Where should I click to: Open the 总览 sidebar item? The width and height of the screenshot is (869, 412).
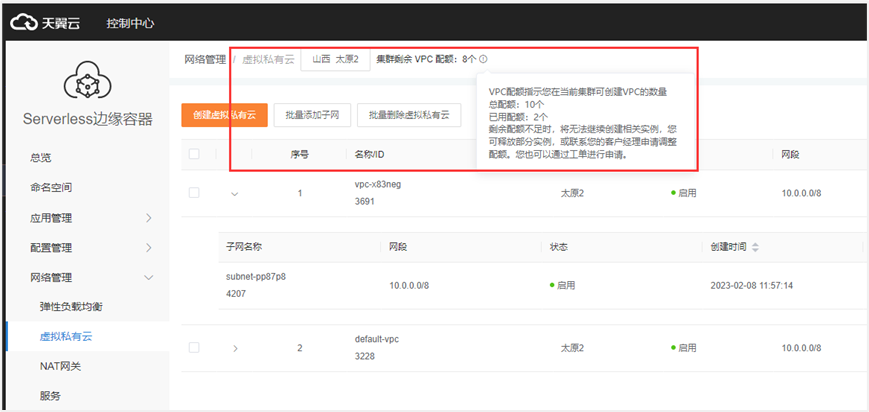[40, 158]
